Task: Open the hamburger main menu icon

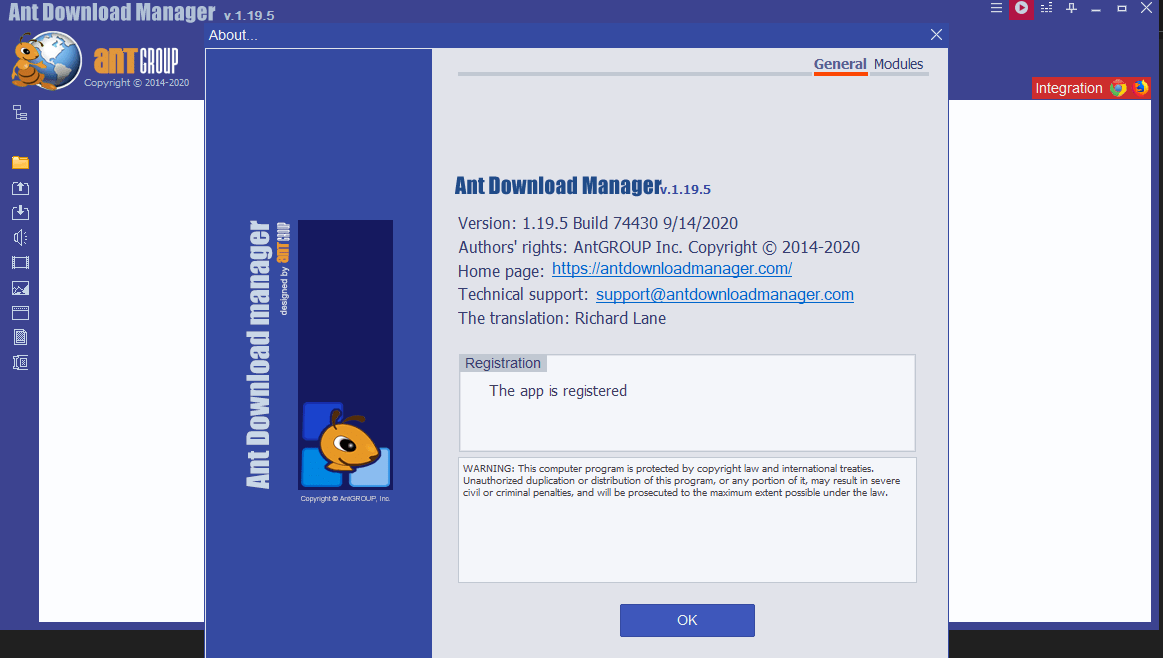Action: click(x=996, y=8)
